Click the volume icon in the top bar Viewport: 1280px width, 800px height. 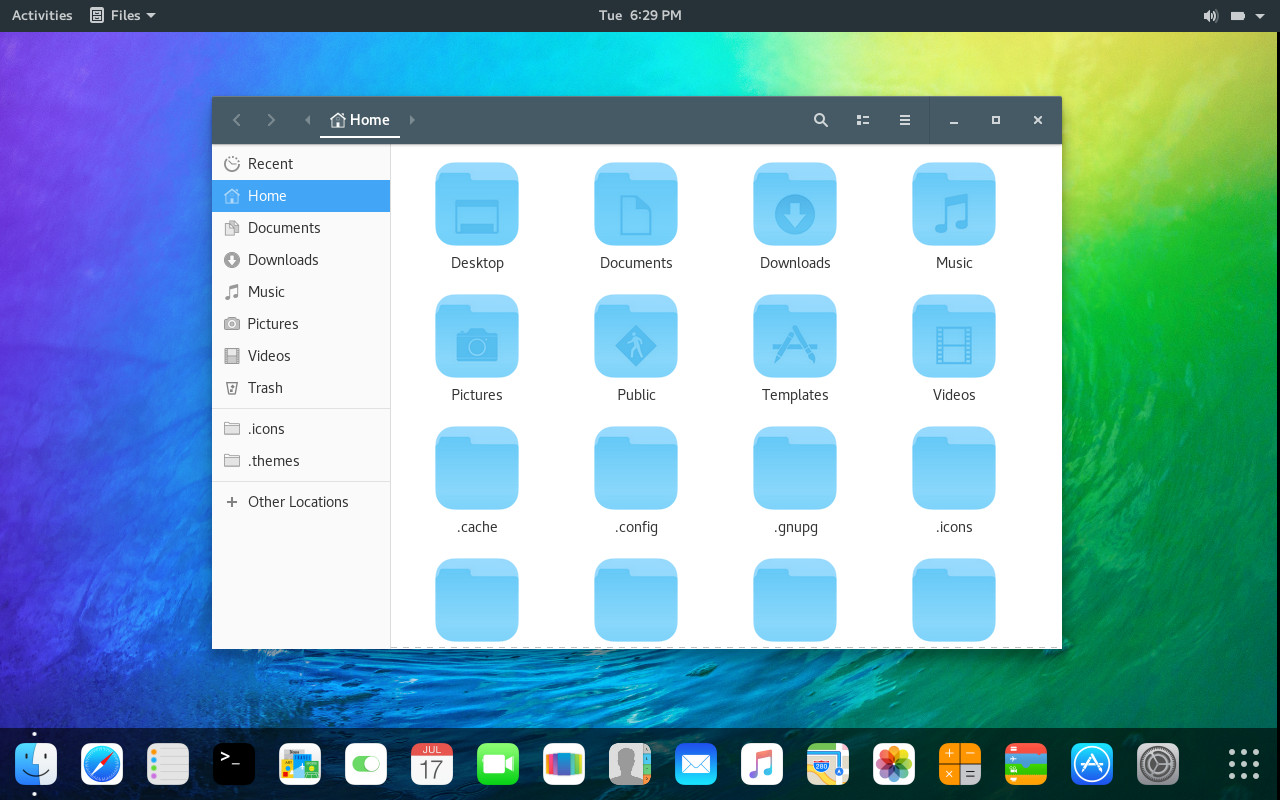[x=1210, y=15]
